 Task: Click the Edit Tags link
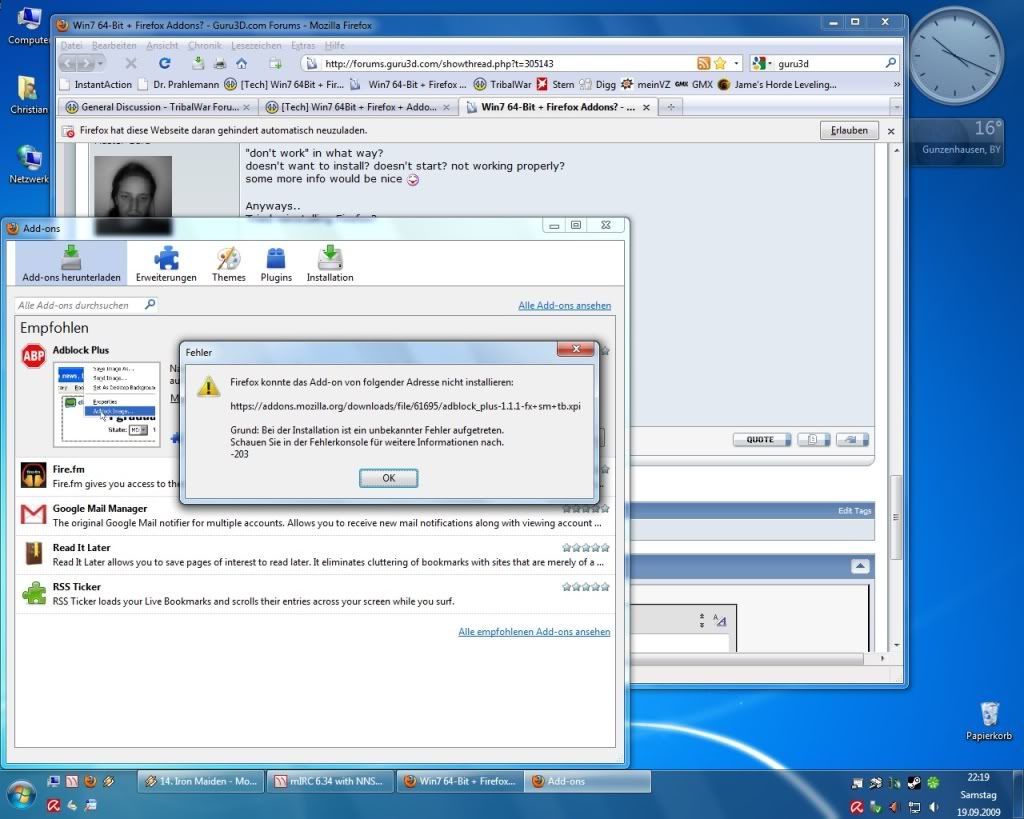point(854,511)
